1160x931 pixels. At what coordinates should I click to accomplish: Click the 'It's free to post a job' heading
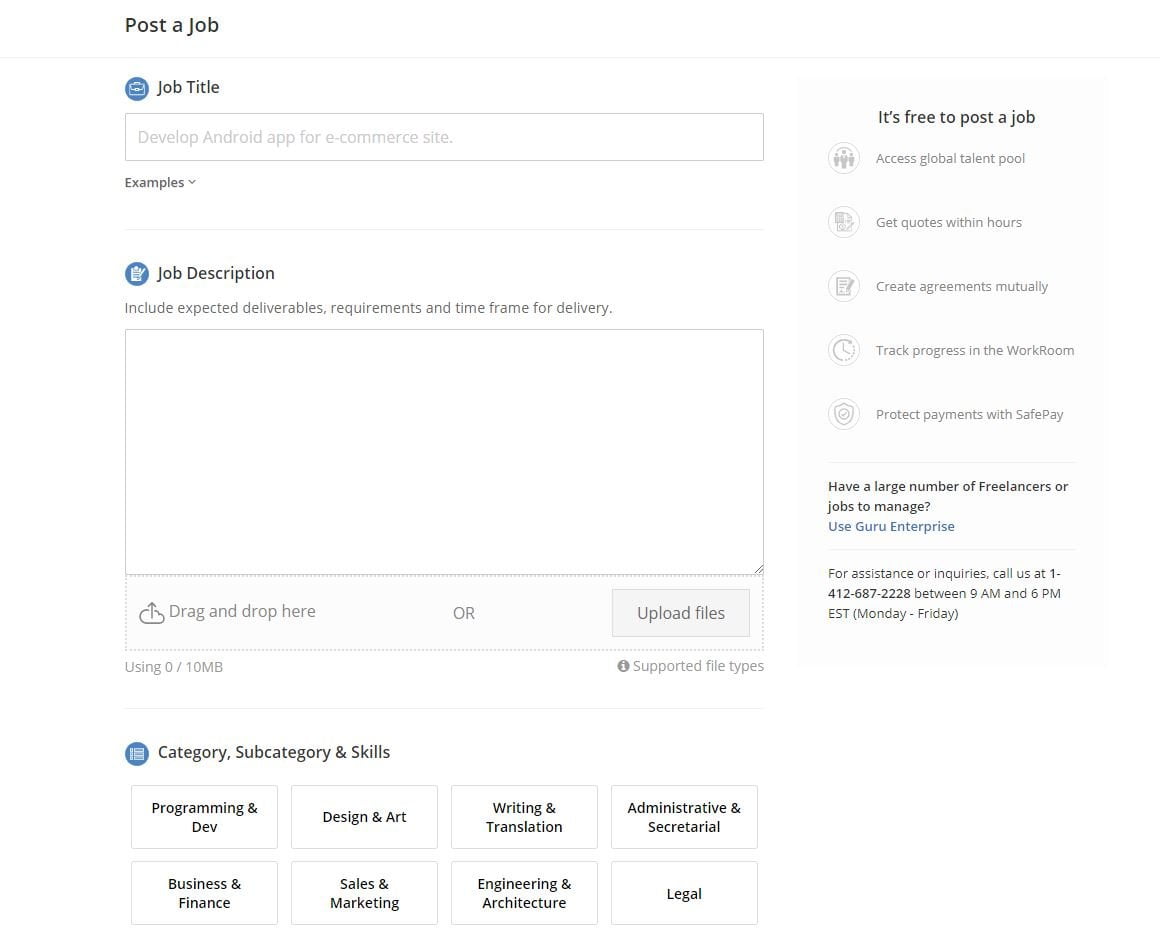click(956, 117)
